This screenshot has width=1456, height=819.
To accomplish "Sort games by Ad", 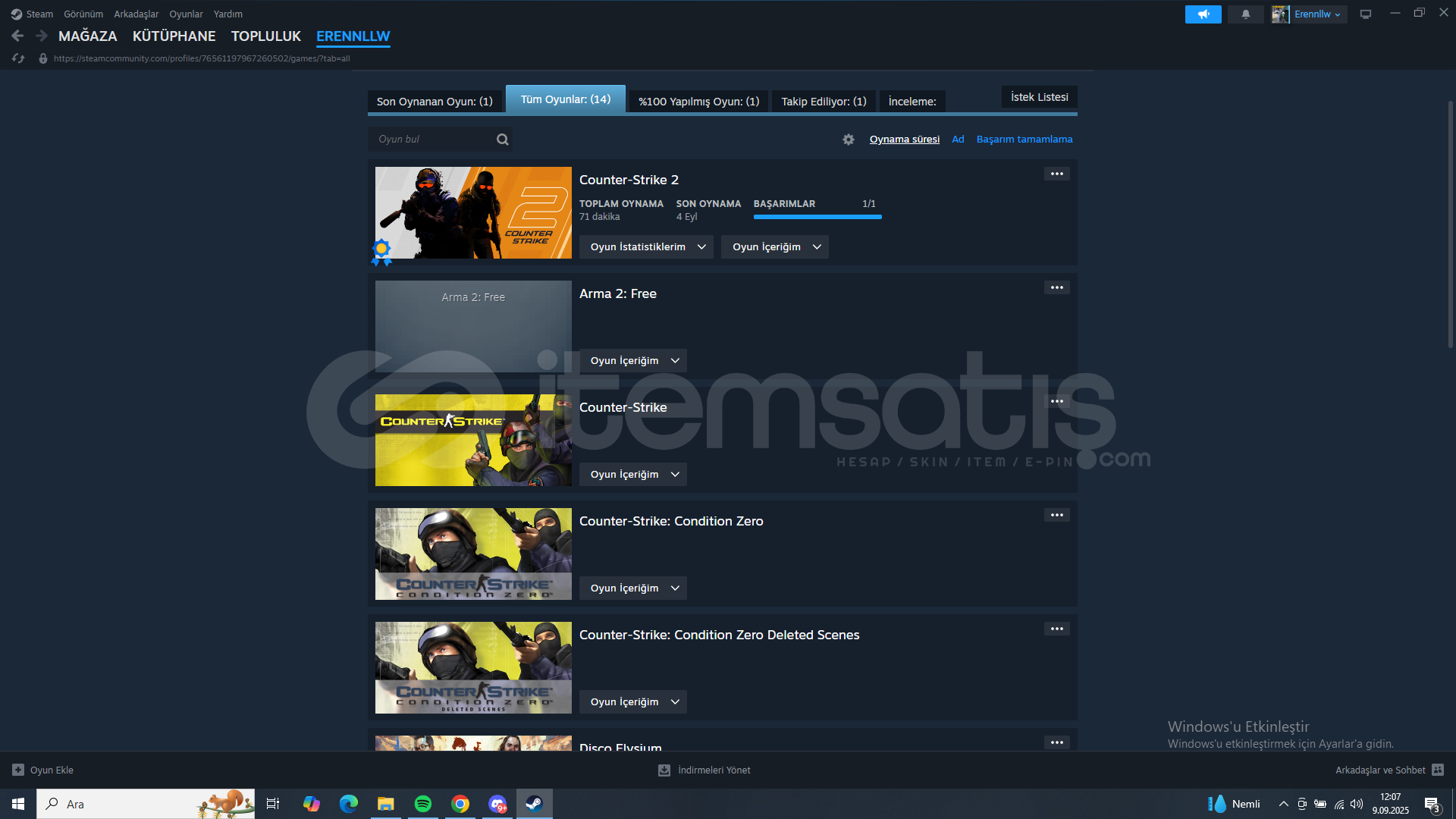I will click(958, 140).
